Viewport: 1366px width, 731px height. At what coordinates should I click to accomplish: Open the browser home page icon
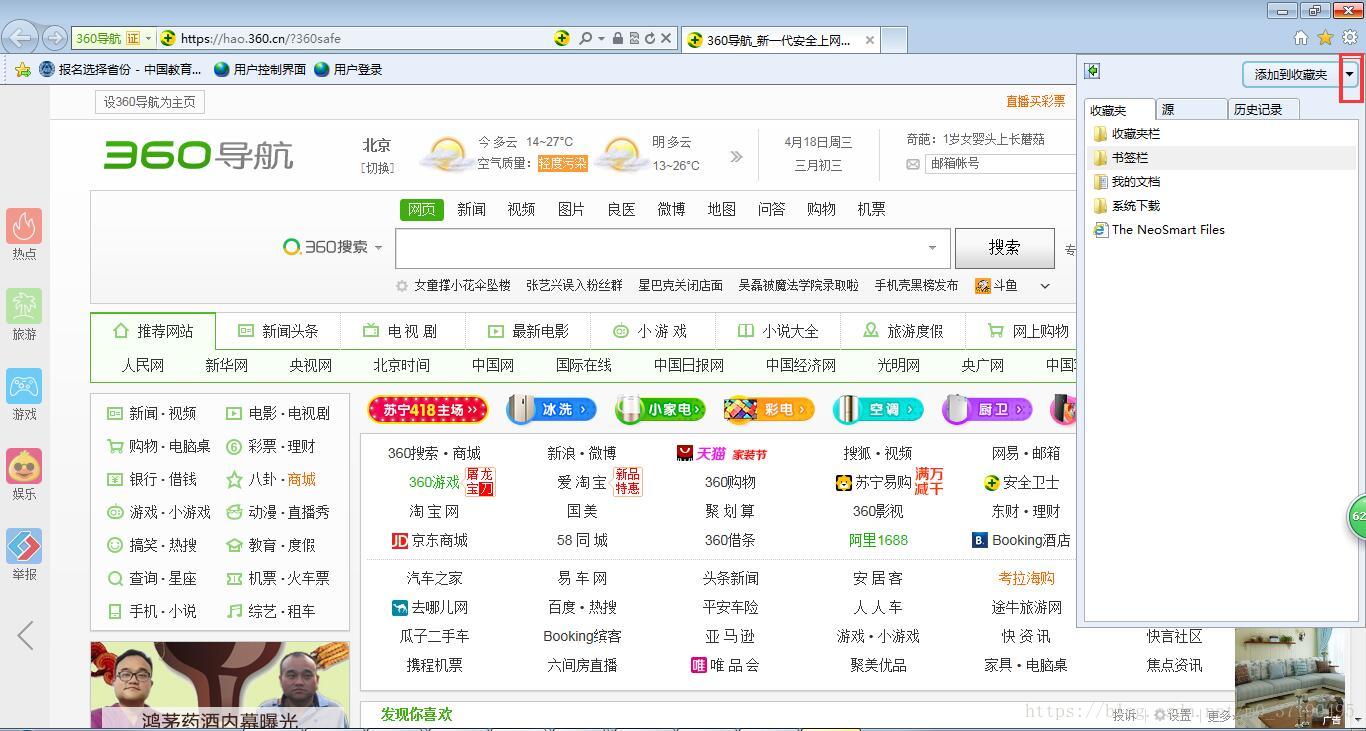(x=1301, y=37)
